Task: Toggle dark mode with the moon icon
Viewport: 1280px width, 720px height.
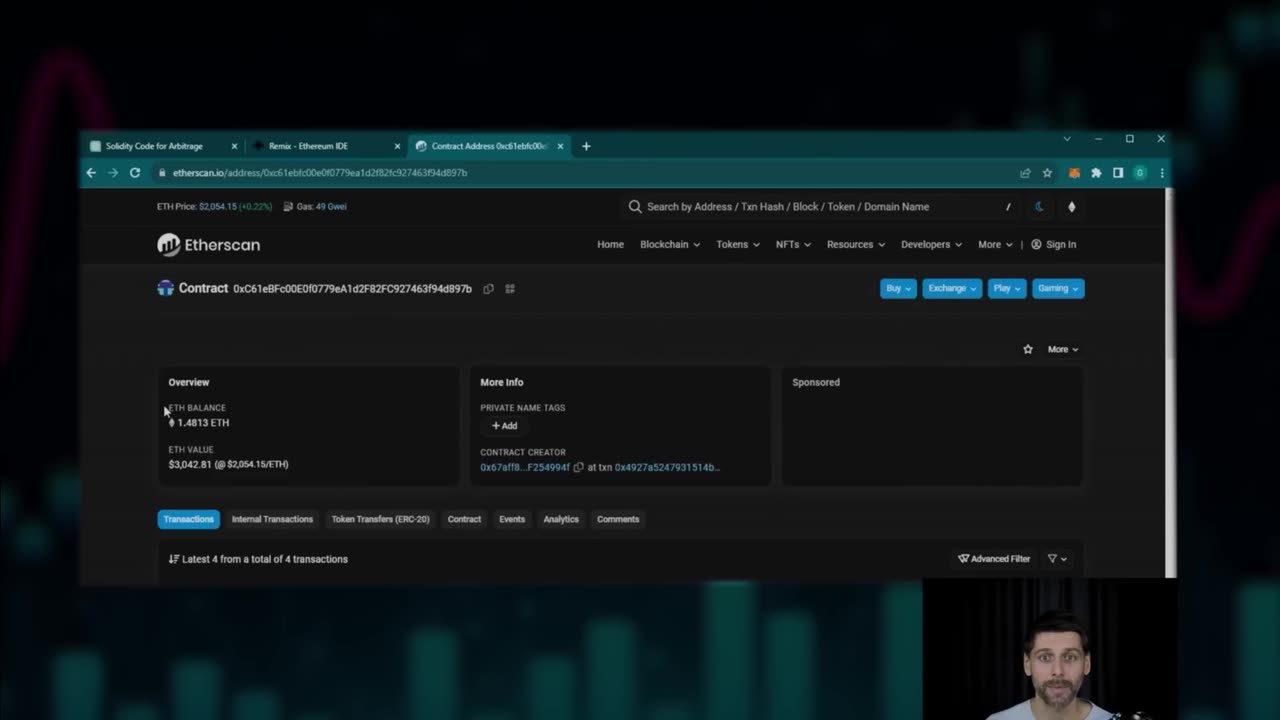Action: tap(1039, 207)
